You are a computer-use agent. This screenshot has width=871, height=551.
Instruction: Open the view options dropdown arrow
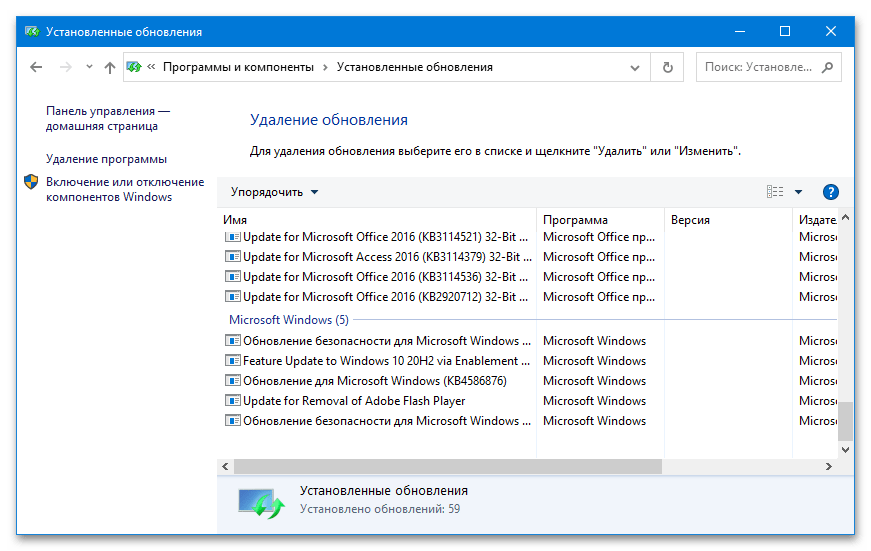[x=798, y=192]
